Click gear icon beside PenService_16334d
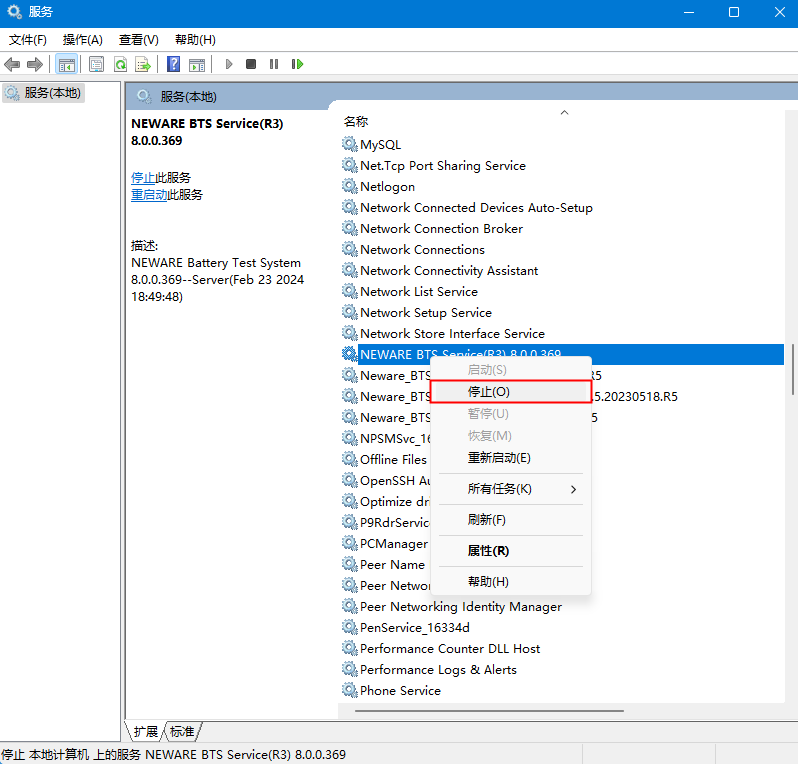This screenshot has height=764, width=798. point(350,627)
